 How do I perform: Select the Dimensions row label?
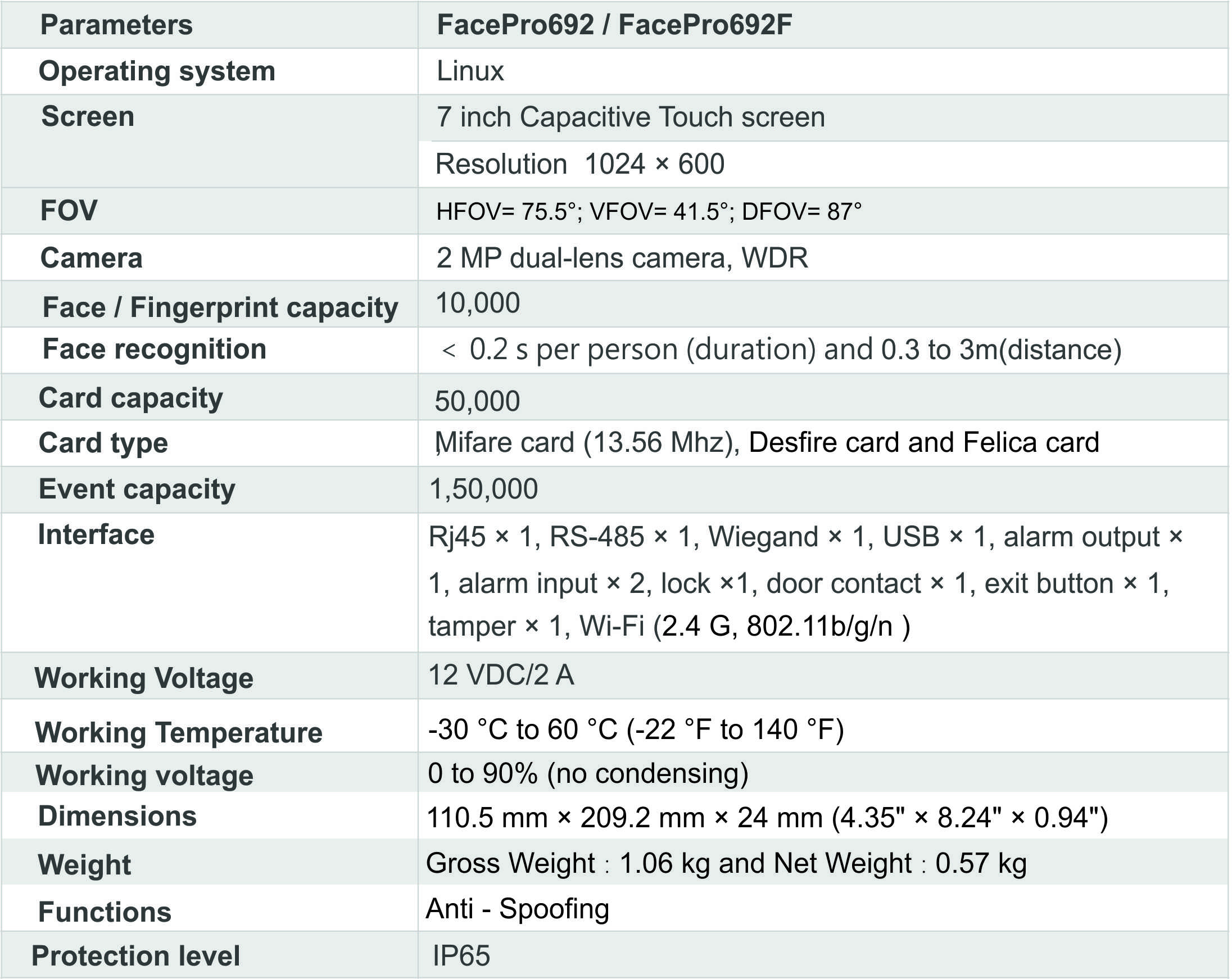117,816
